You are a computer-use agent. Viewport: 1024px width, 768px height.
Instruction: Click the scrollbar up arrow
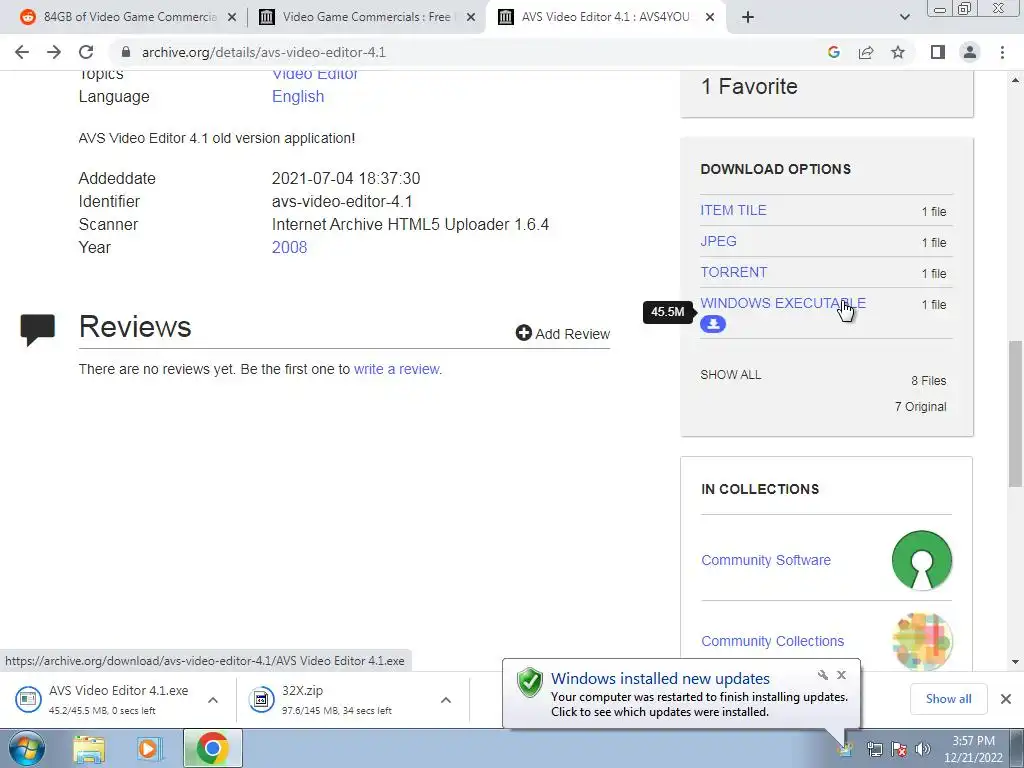tap(1015, 80)
